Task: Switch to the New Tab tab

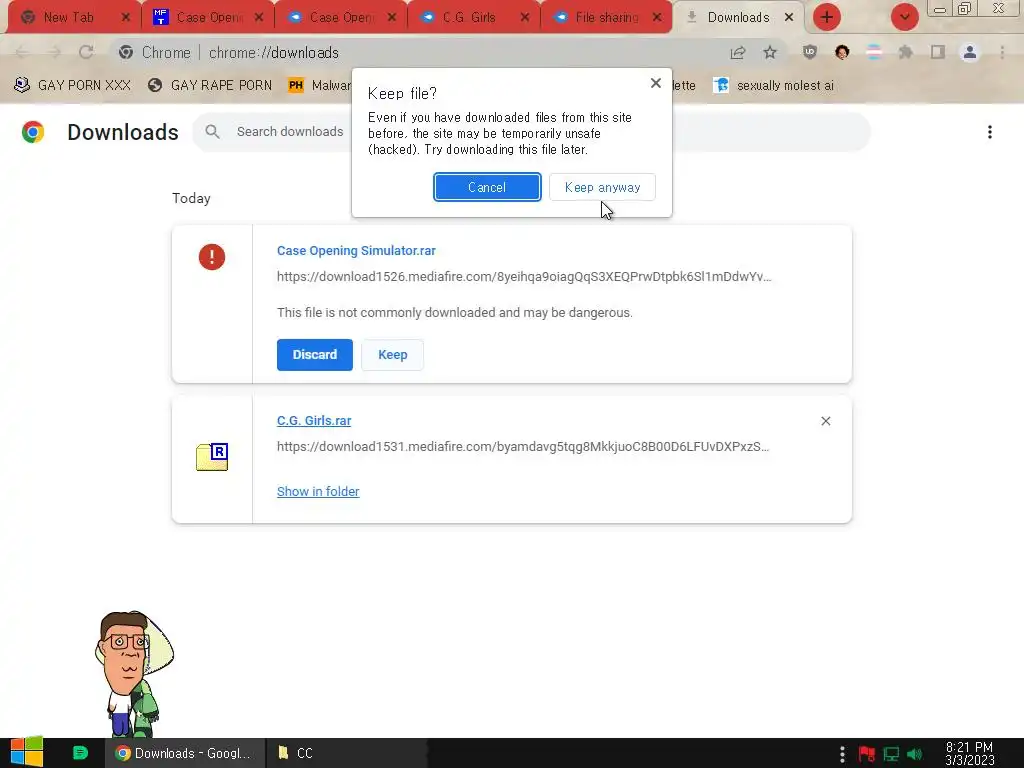Action: pyautogui.click(x=69, y=18)
